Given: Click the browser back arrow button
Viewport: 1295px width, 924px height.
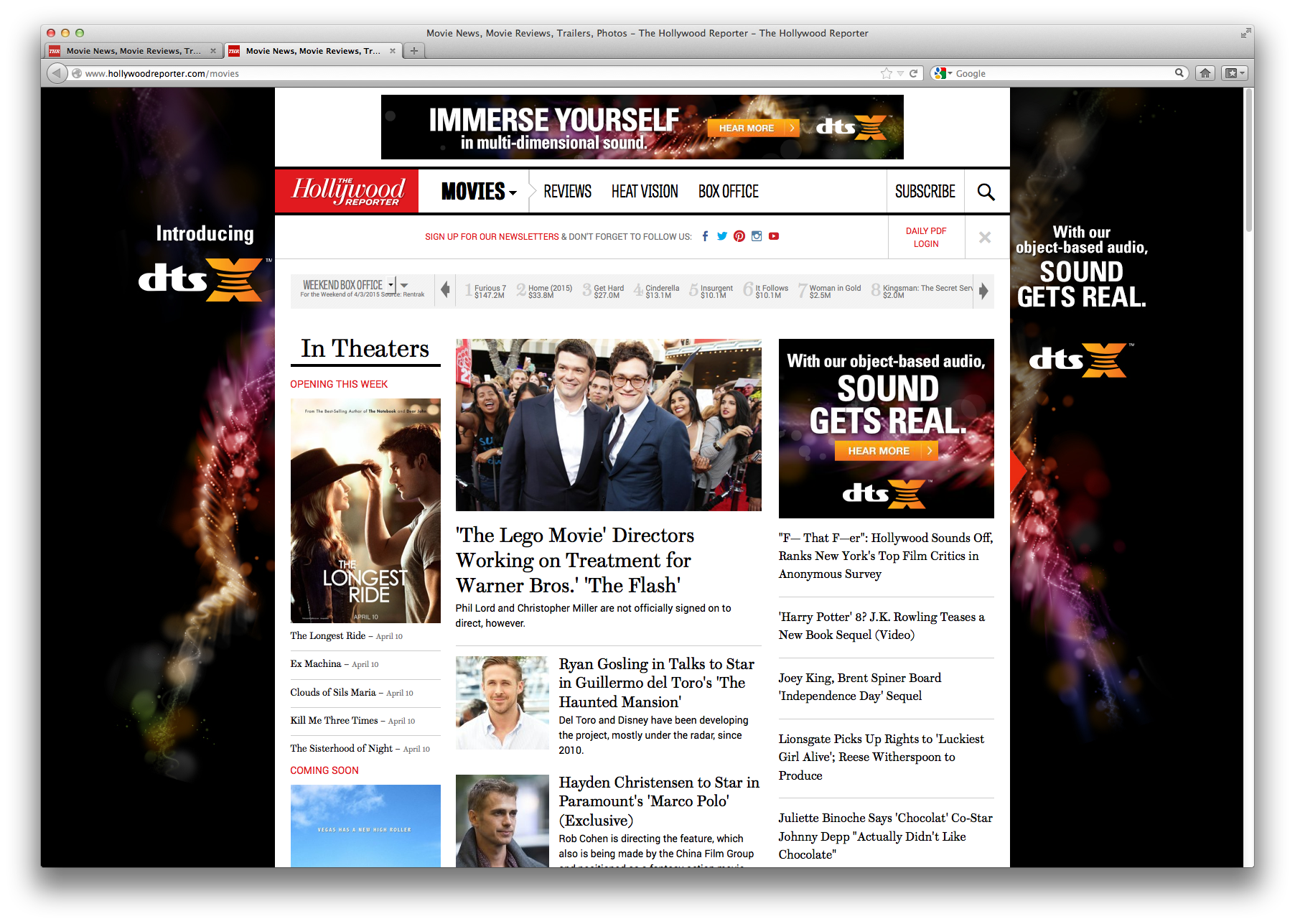Looking at the screenshot, I should 57,73.
